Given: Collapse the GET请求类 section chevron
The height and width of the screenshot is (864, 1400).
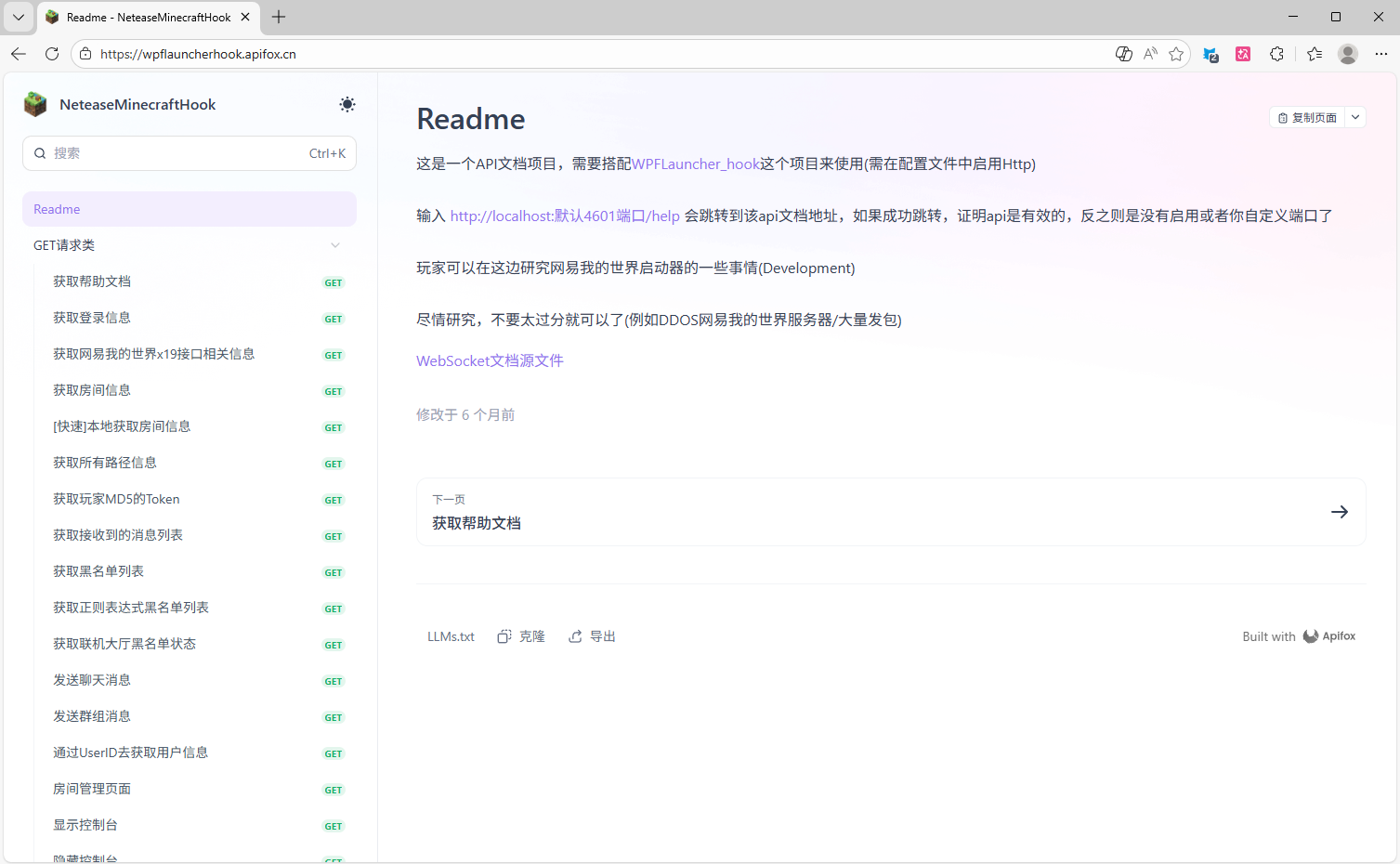Looking at the screenshot, I should point(335,245).
